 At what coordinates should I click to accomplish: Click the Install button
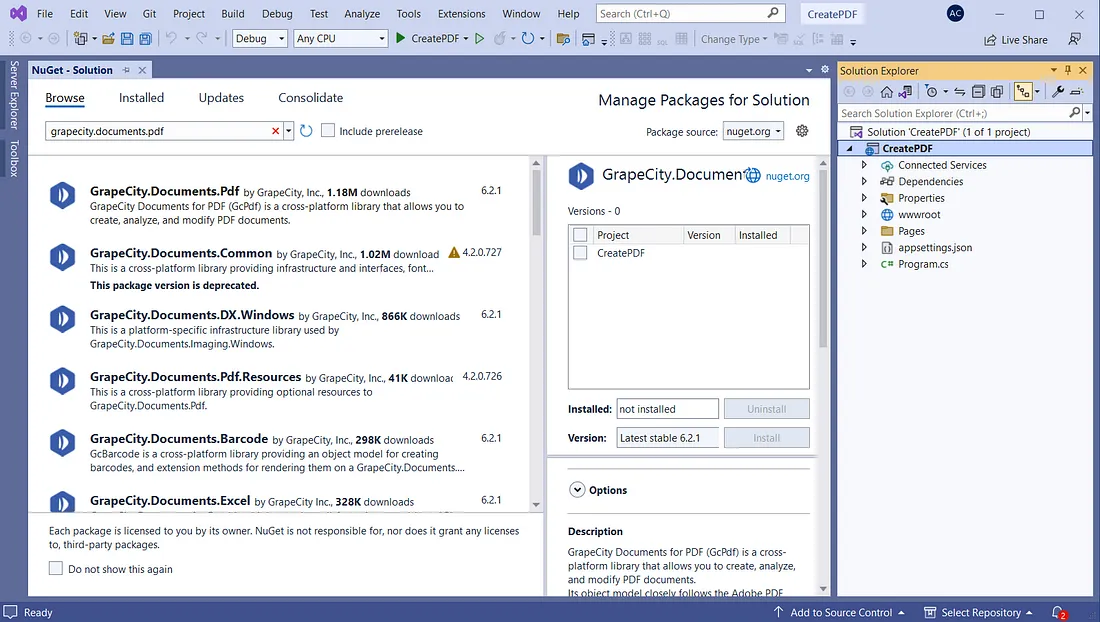766,436
